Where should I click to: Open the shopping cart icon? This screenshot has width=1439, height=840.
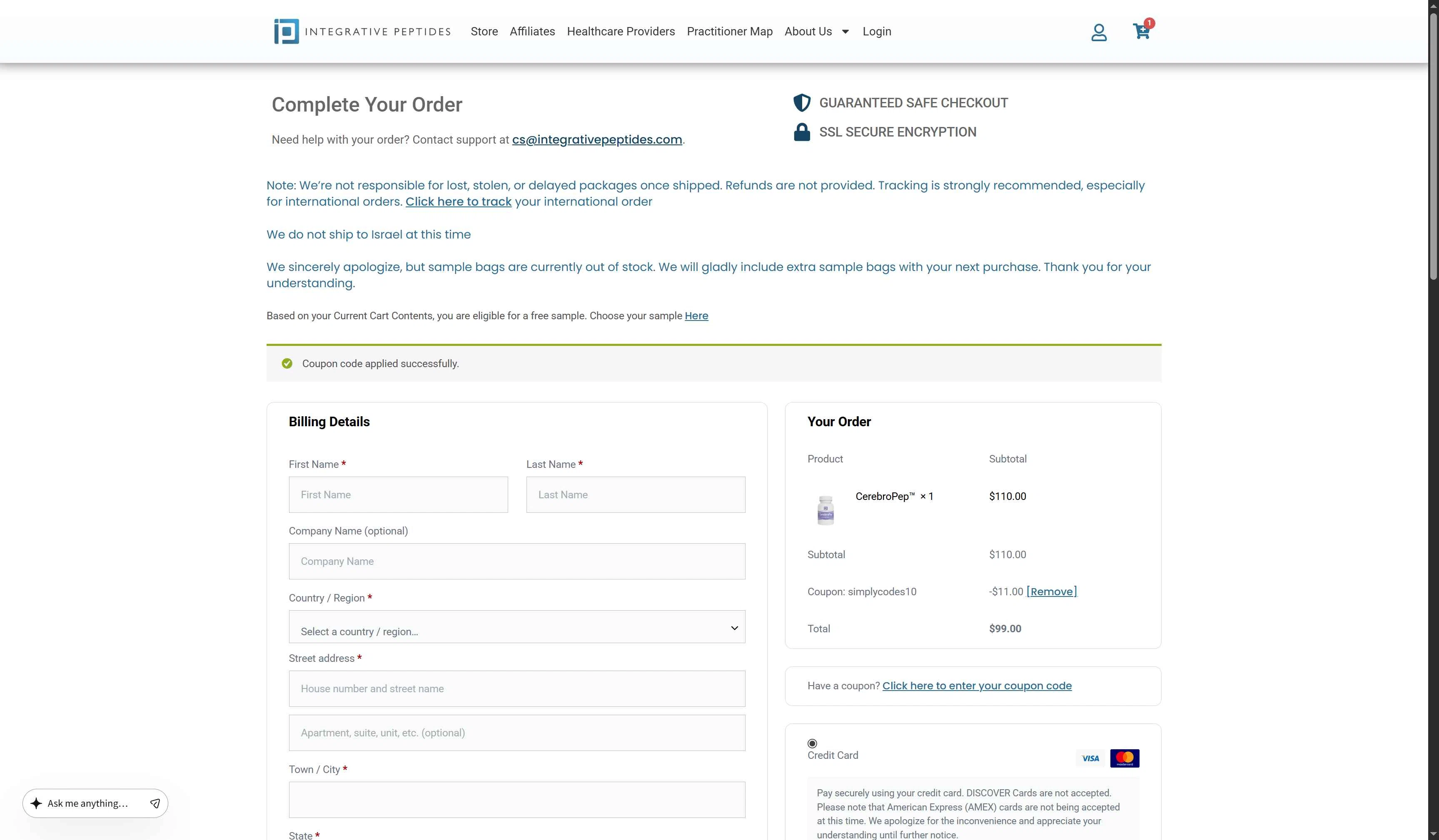pyautogui.click(x=1140, y=32)
